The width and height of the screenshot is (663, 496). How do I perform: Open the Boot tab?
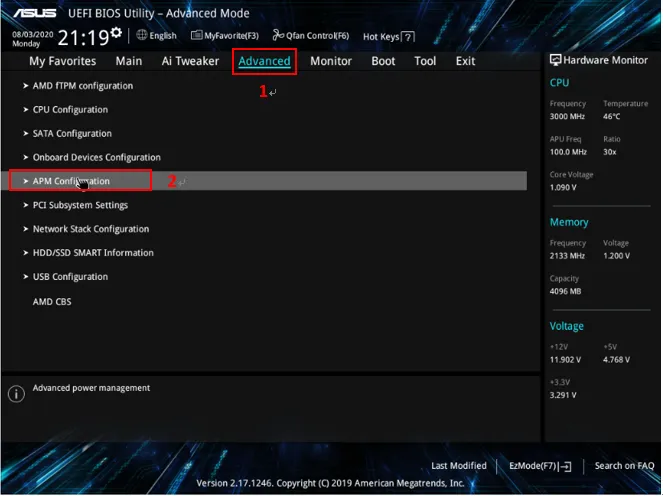(384, 61)
